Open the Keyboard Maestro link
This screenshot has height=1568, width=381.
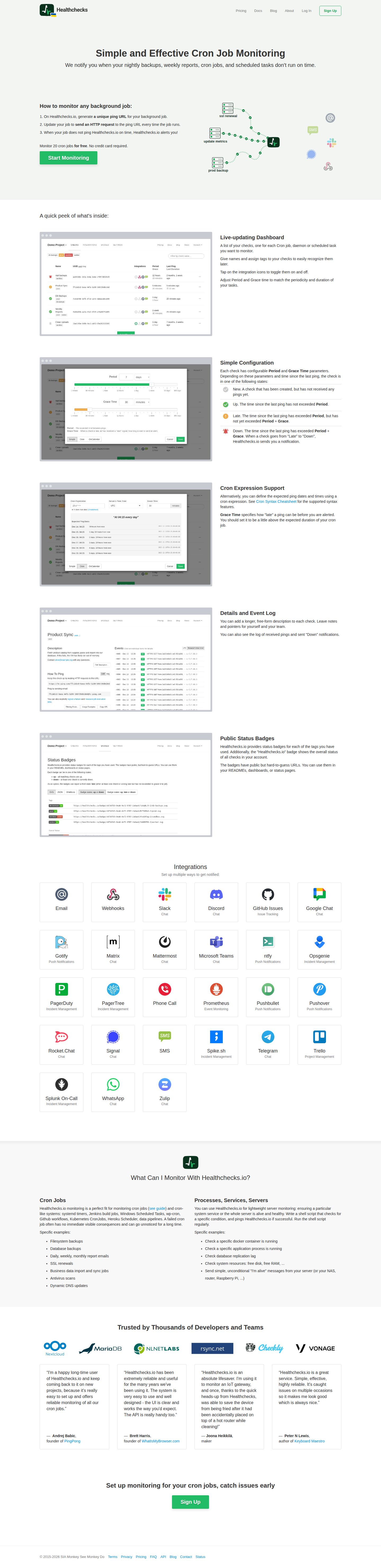pyautogui.click(x=309, y=1441)
